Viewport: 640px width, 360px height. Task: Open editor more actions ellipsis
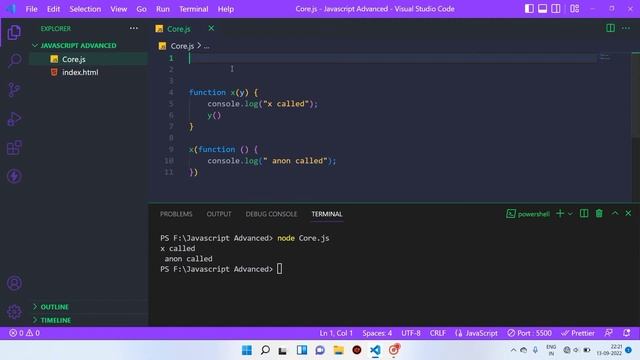point(626,28)
